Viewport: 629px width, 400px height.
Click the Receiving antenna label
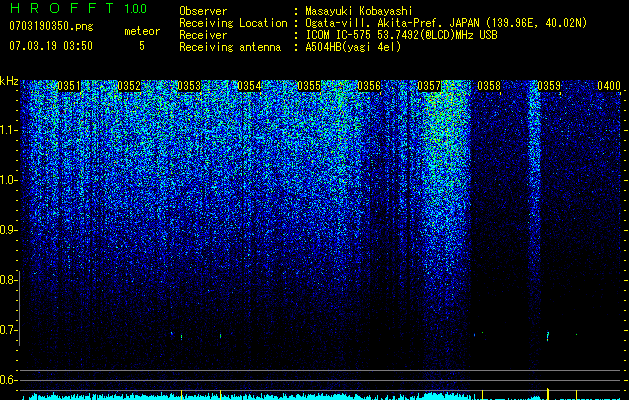pyautogui.click(x=230, y=47)
